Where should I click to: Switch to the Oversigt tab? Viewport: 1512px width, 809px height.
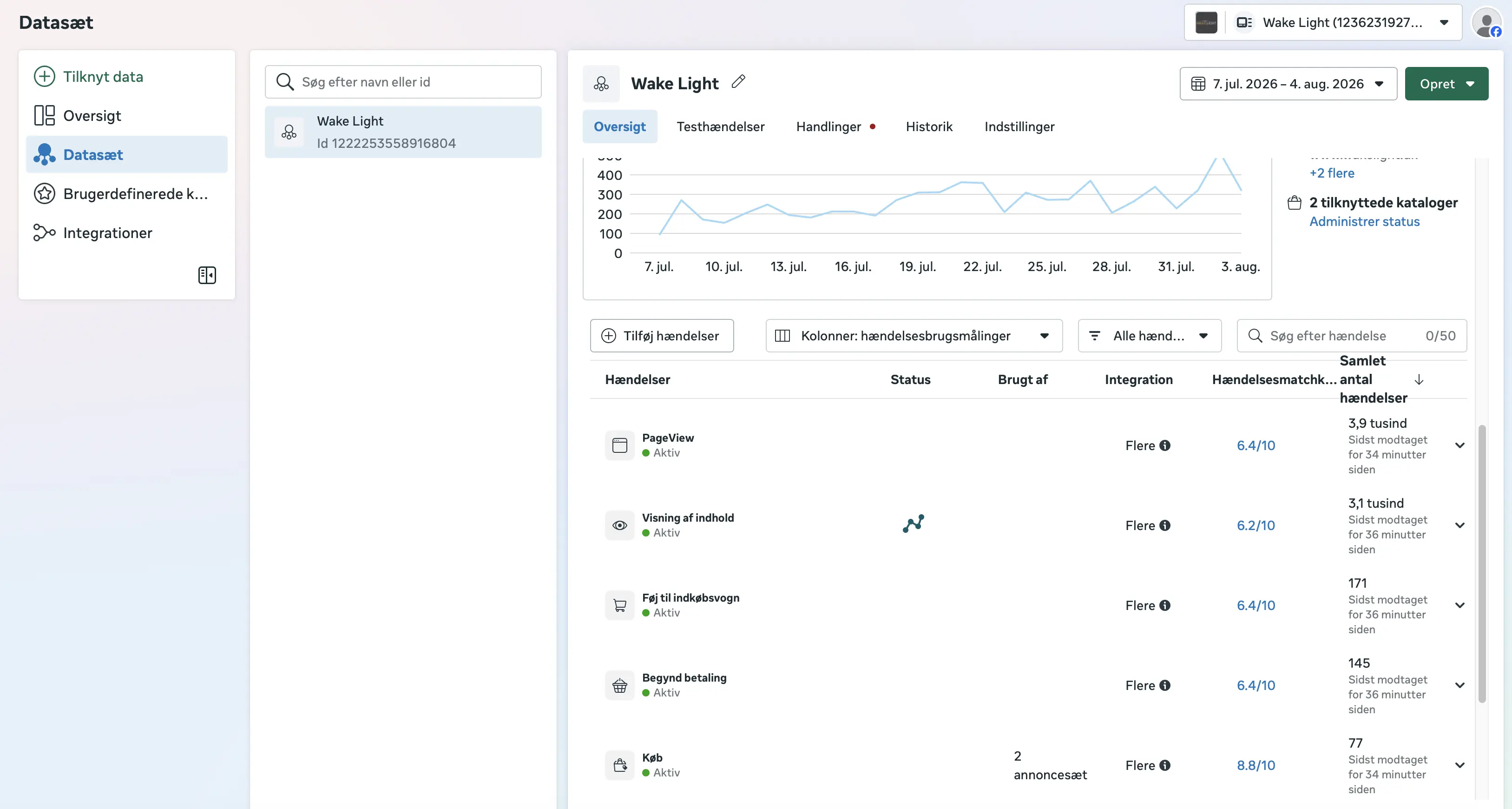619,126
